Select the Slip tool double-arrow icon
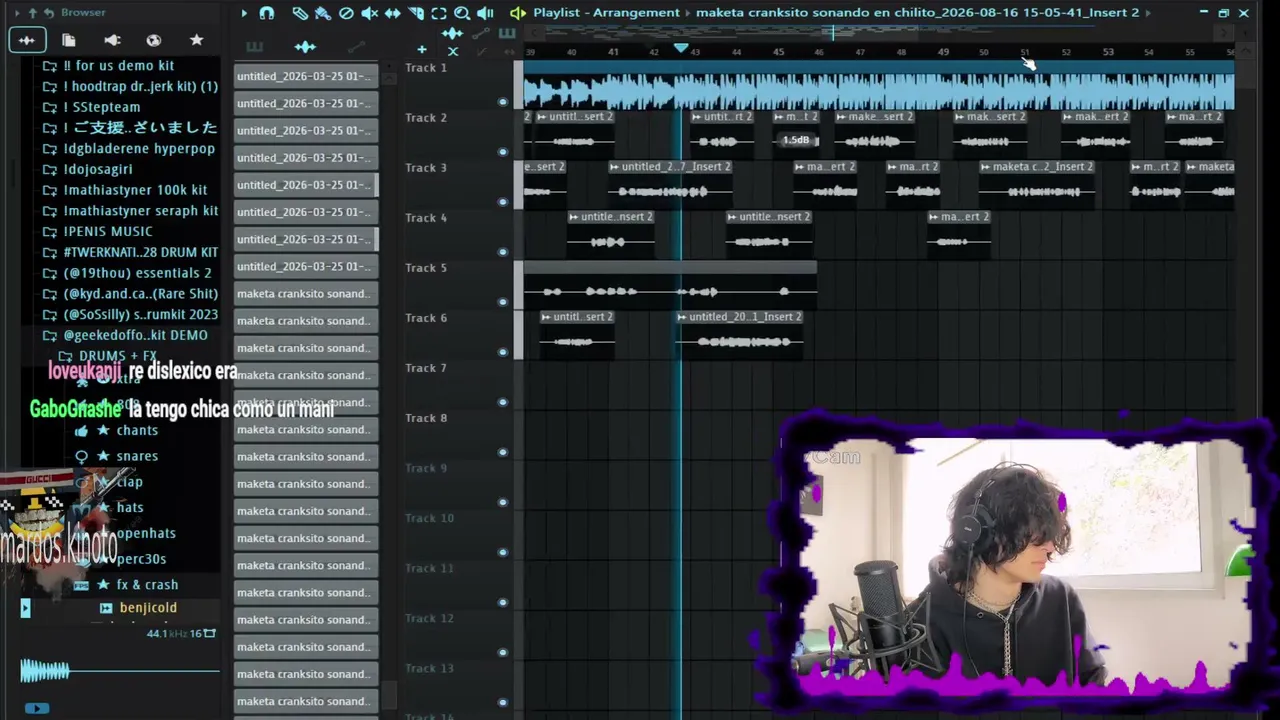 tap(393, 13)
